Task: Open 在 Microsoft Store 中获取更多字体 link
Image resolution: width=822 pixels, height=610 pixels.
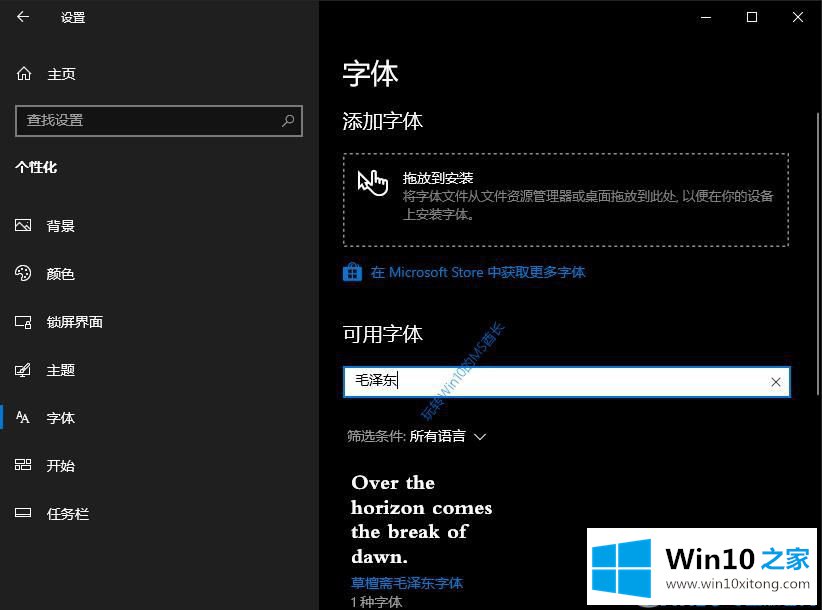Action: coord(478,273)
